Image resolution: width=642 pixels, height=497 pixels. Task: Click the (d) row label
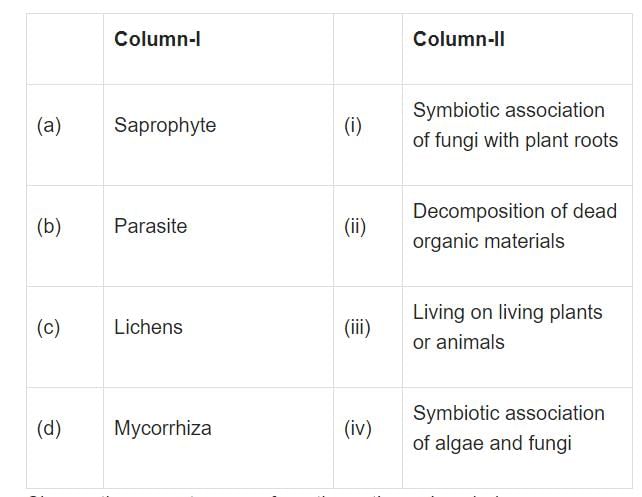[x=65, y=438]
